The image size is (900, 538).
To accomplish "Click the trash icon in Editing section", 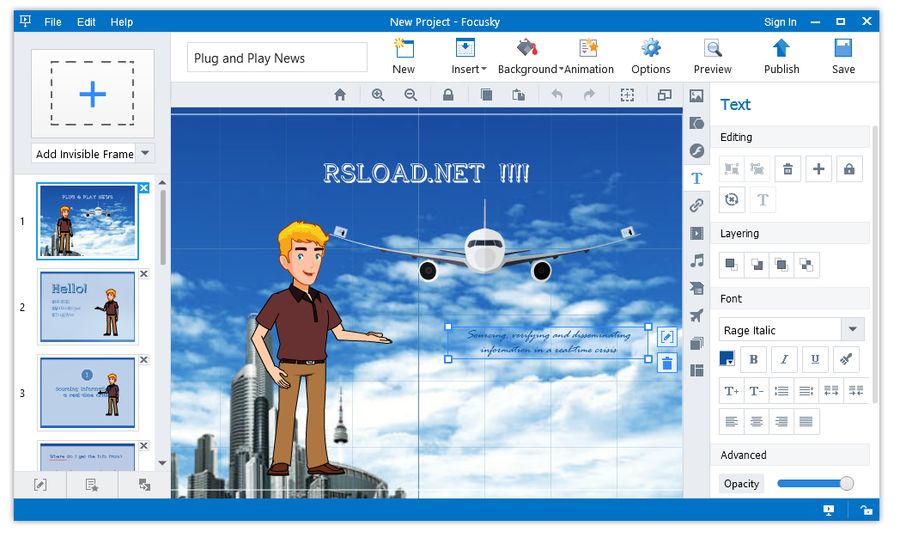I will pyautogui.click(x=788, y=169).
